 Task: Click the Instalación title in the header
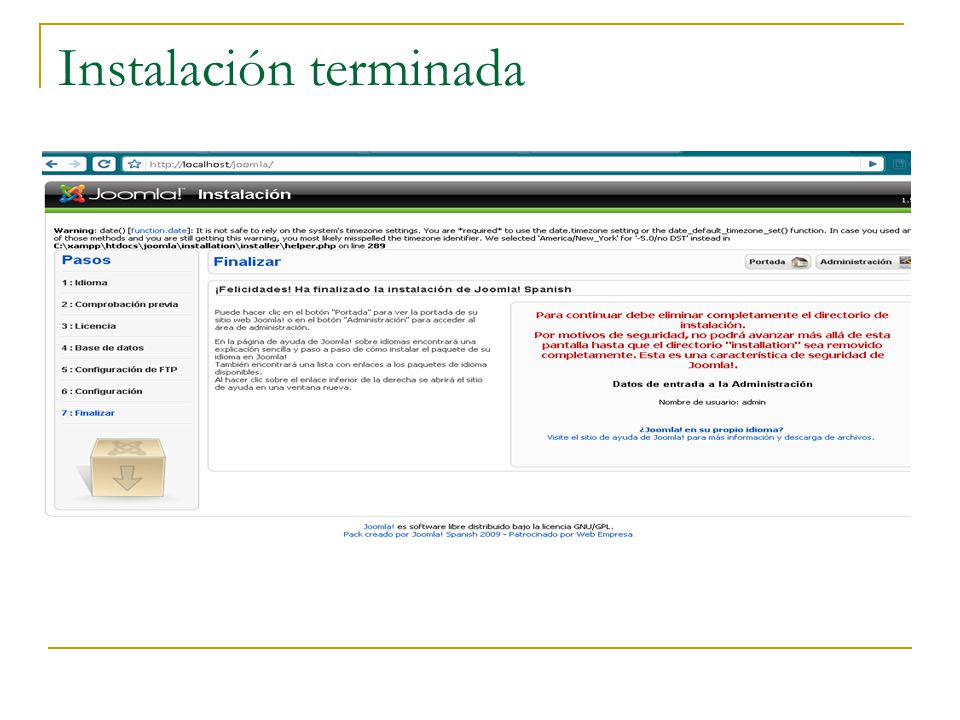click(x=244, y=195)
